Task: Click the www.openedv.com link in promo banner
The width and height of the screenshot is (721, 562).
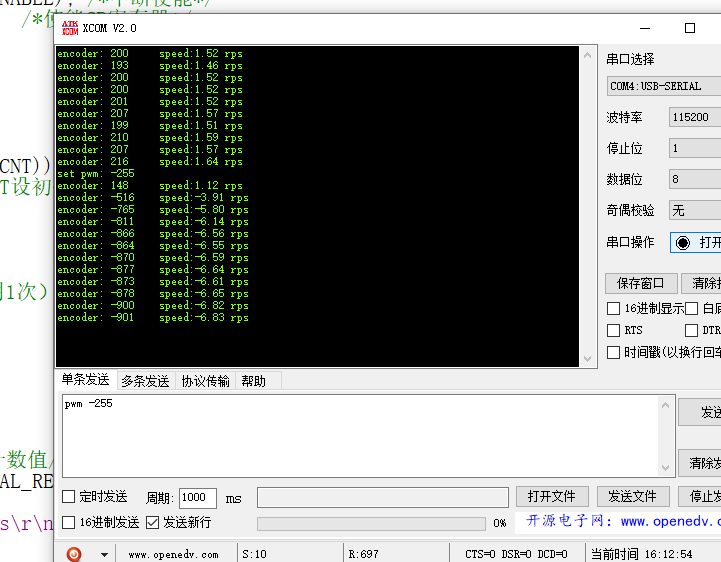Action: [x=670, y=522]
